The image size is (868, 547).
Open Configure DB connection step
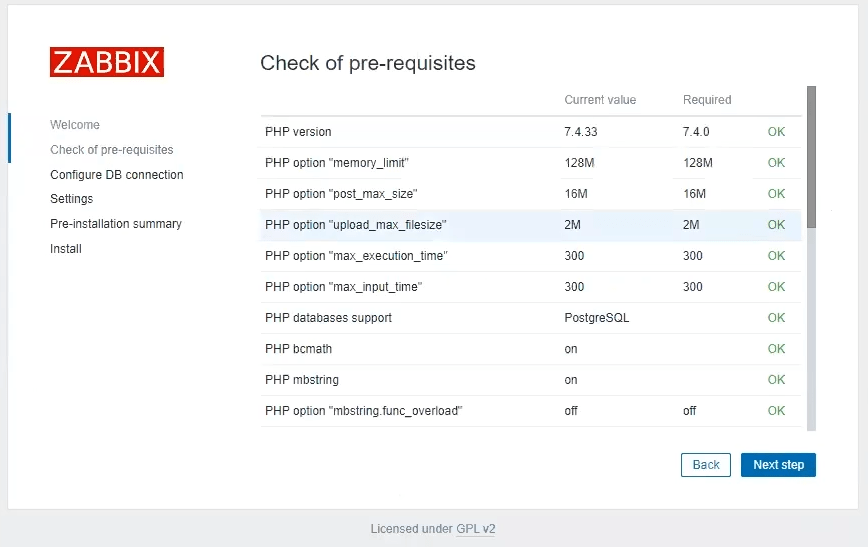117,175
